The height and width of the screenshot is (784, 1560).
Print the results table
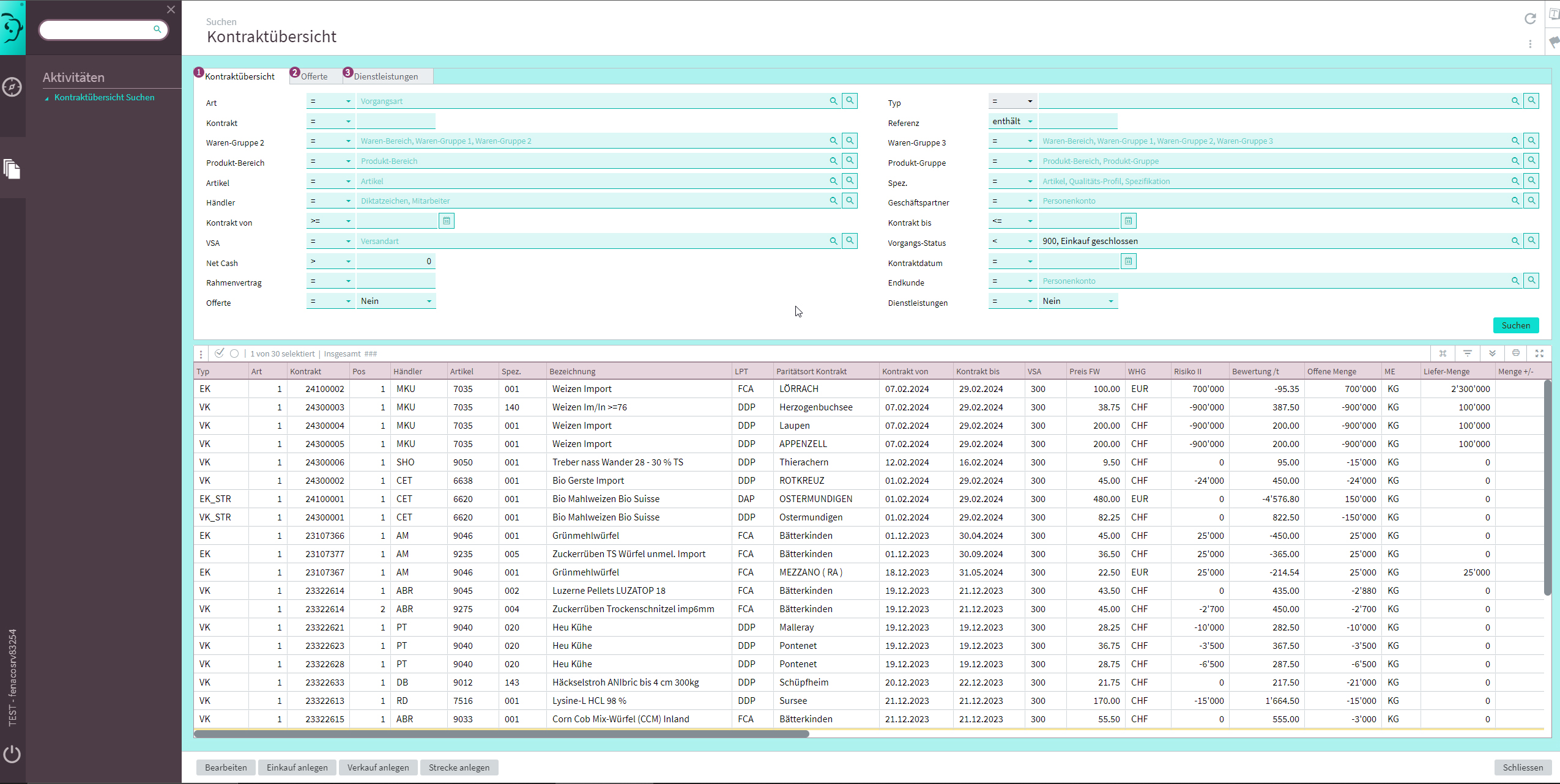pos(1515,353)
